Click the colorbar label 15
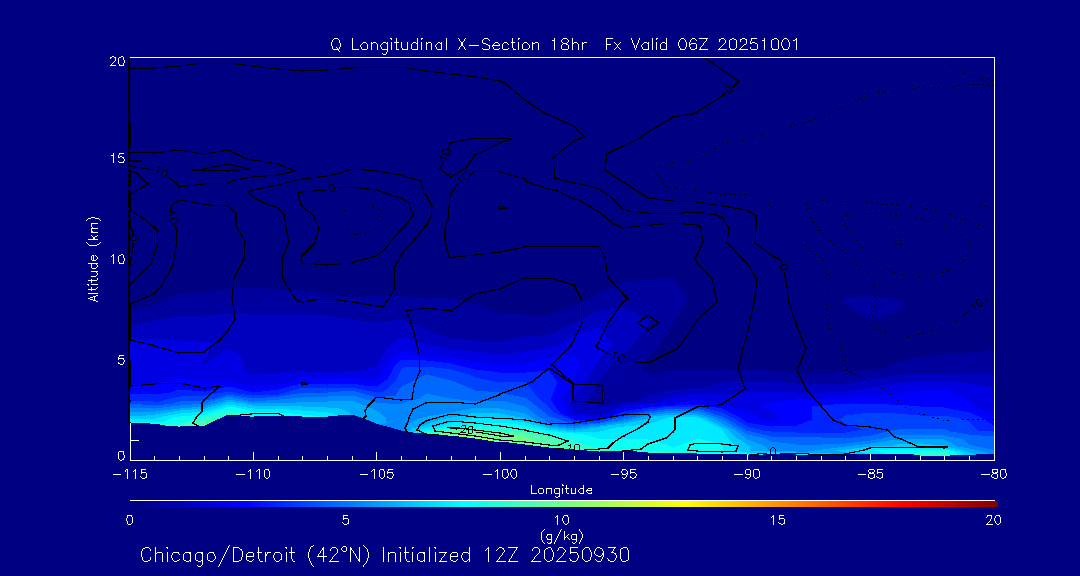 (x=777, y=520)
